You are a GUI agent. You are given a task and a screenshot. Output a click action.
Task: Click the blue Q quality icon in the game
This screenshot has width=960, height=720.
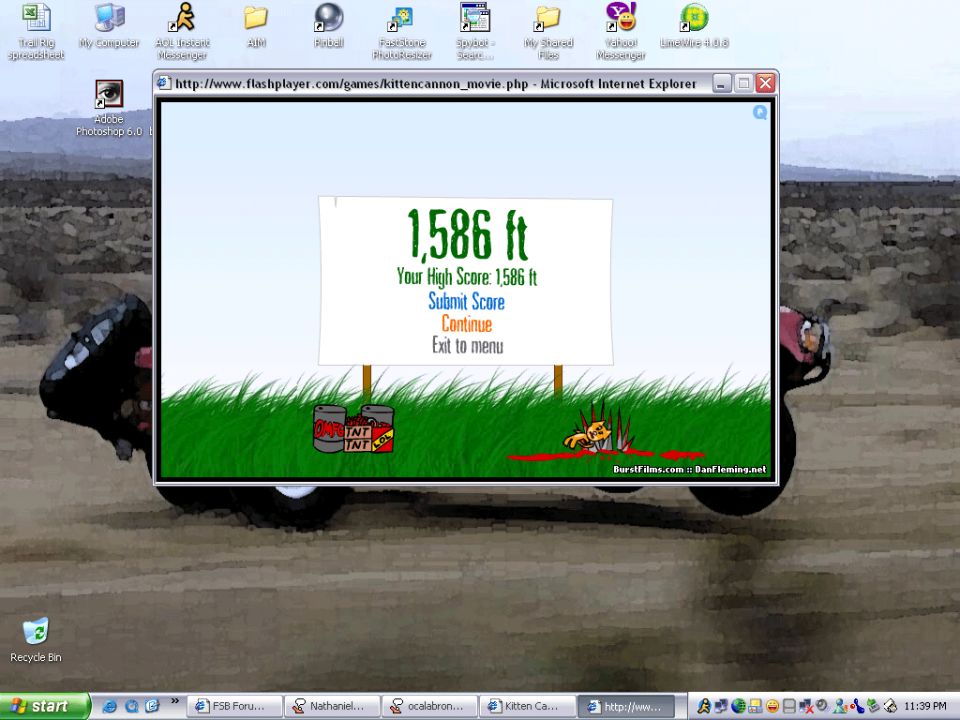point(760,112)
